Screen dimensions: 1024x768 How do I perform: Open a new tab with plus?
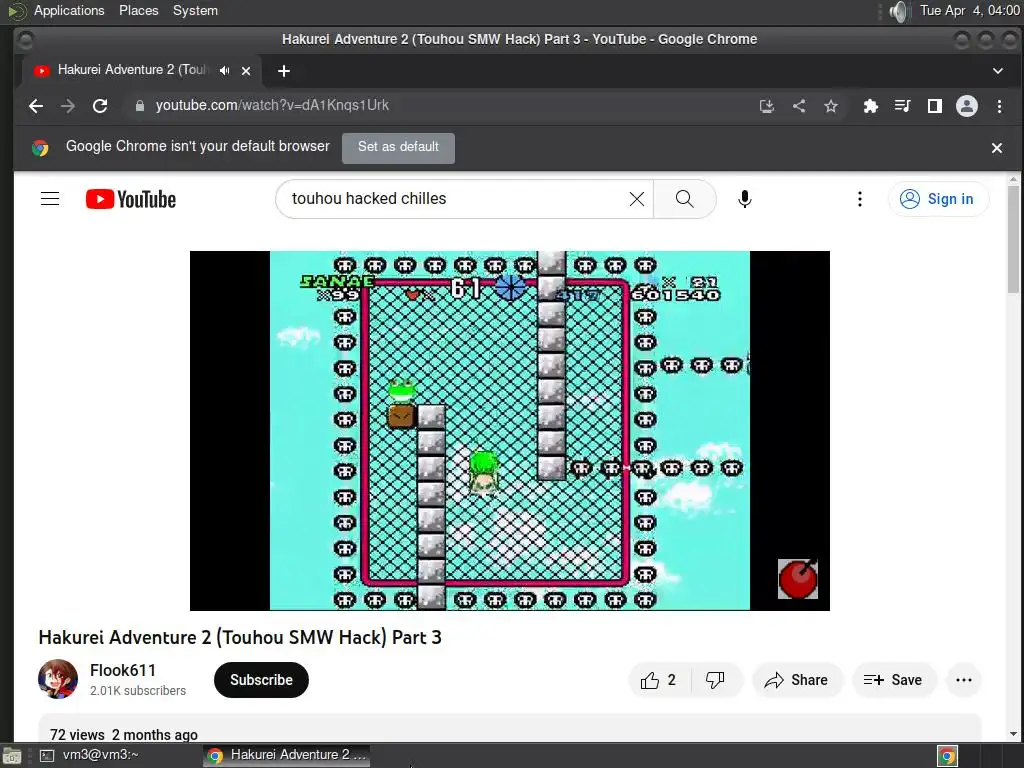[x=283, y=71]
